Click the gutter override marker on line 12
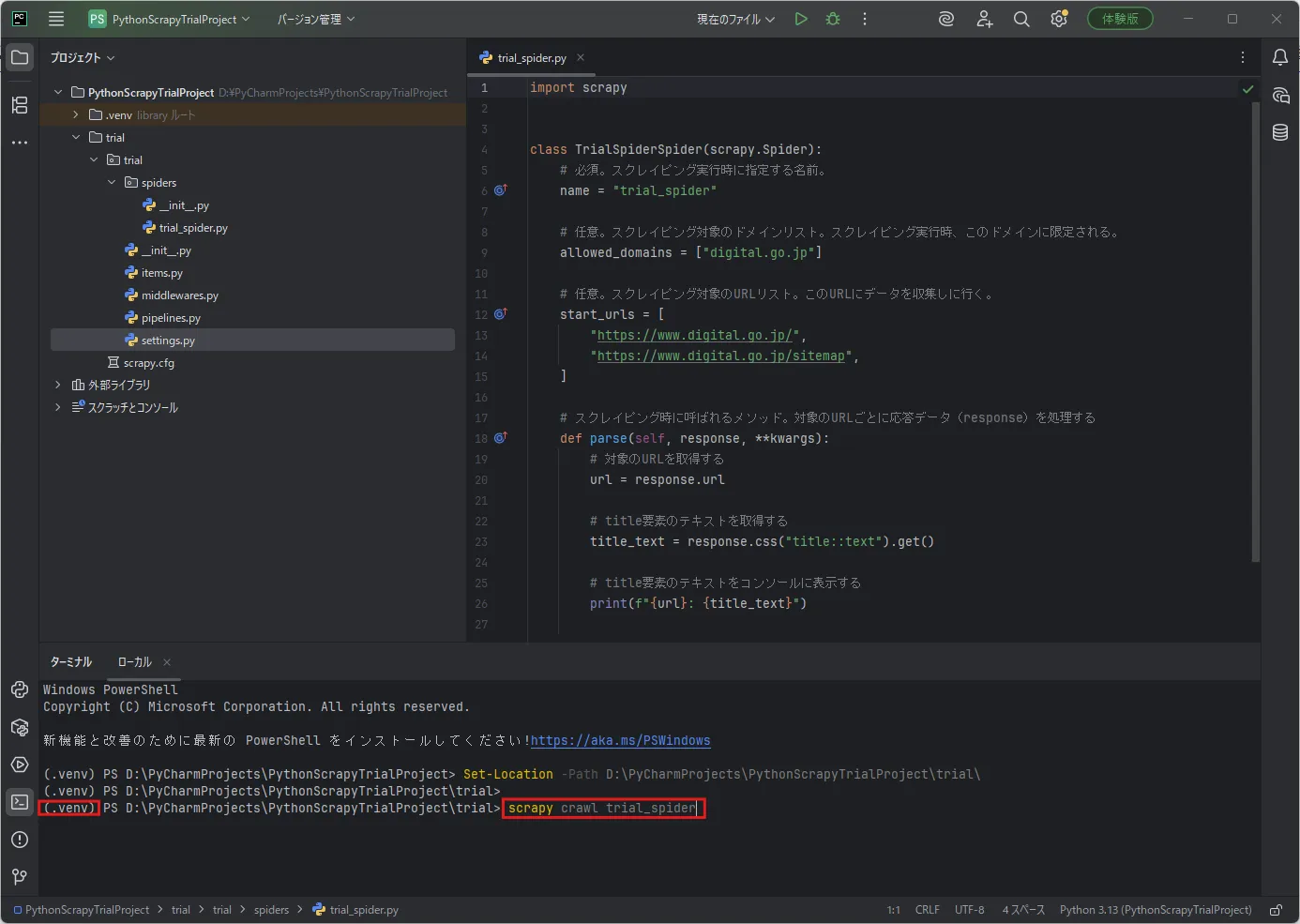This screenshot has width=1300, height=924. tap(501, 313)
